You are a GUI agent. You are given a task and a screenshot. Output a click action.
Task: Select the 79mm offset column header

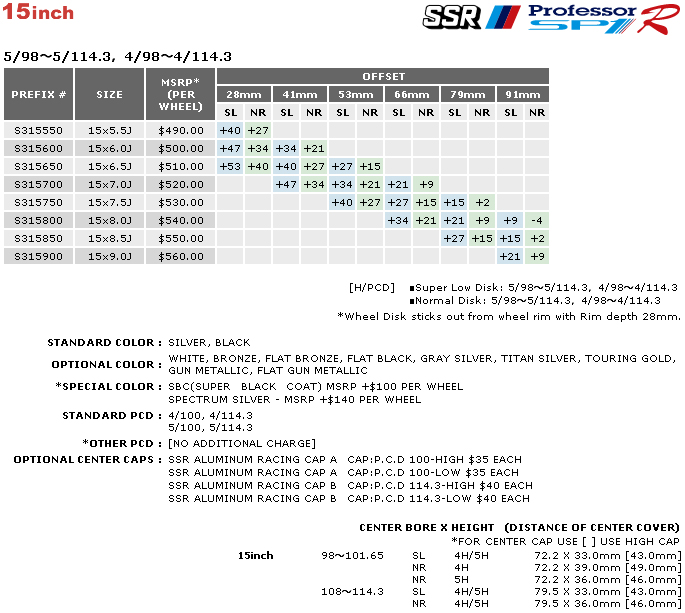coord(467,94)
